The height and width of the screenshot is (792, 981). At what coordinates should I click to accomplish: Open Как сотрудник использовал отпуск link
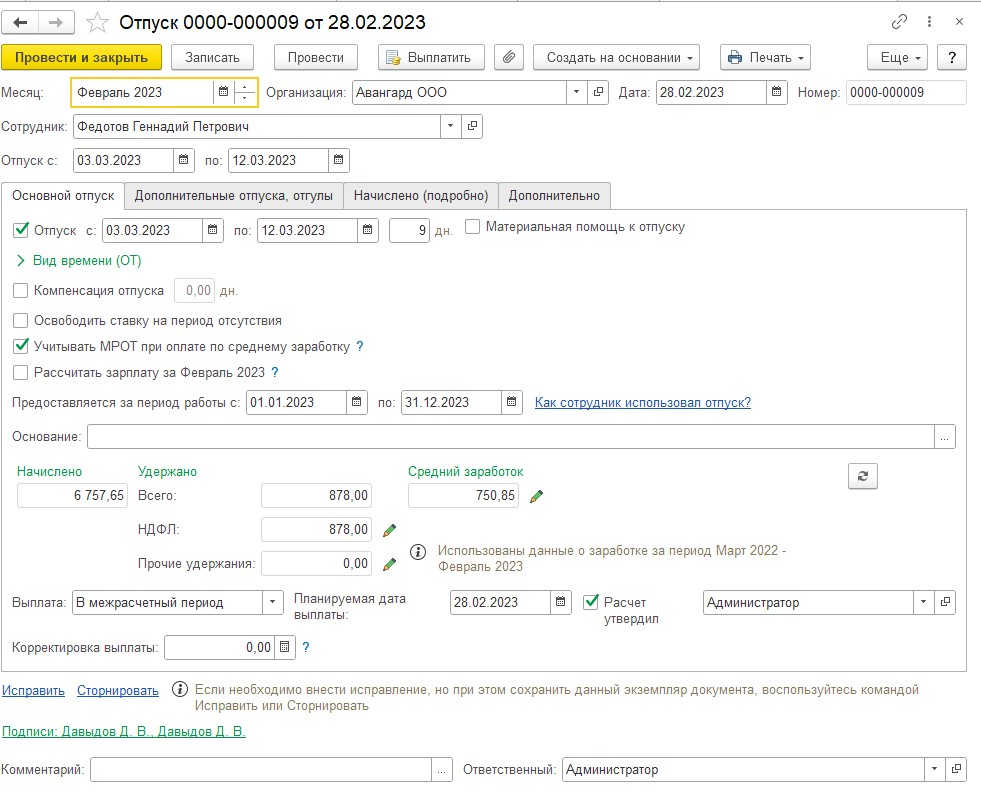point(643,402)
